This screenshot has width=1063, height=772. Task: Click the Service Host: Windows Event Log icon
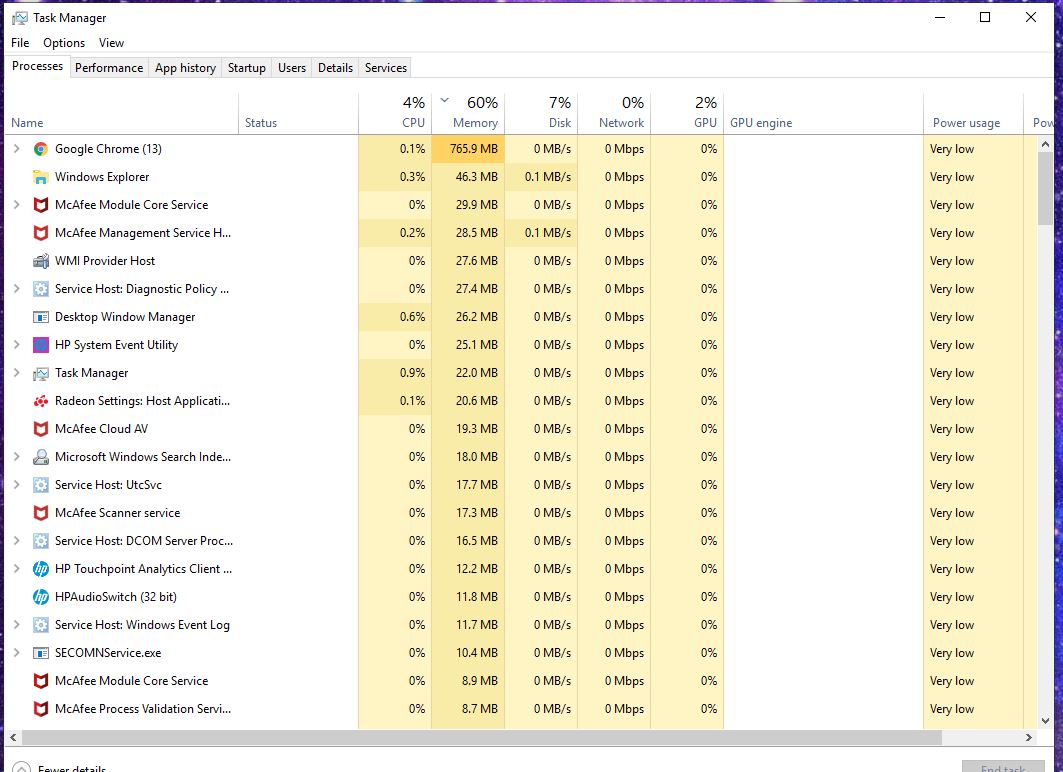point(41,625)
